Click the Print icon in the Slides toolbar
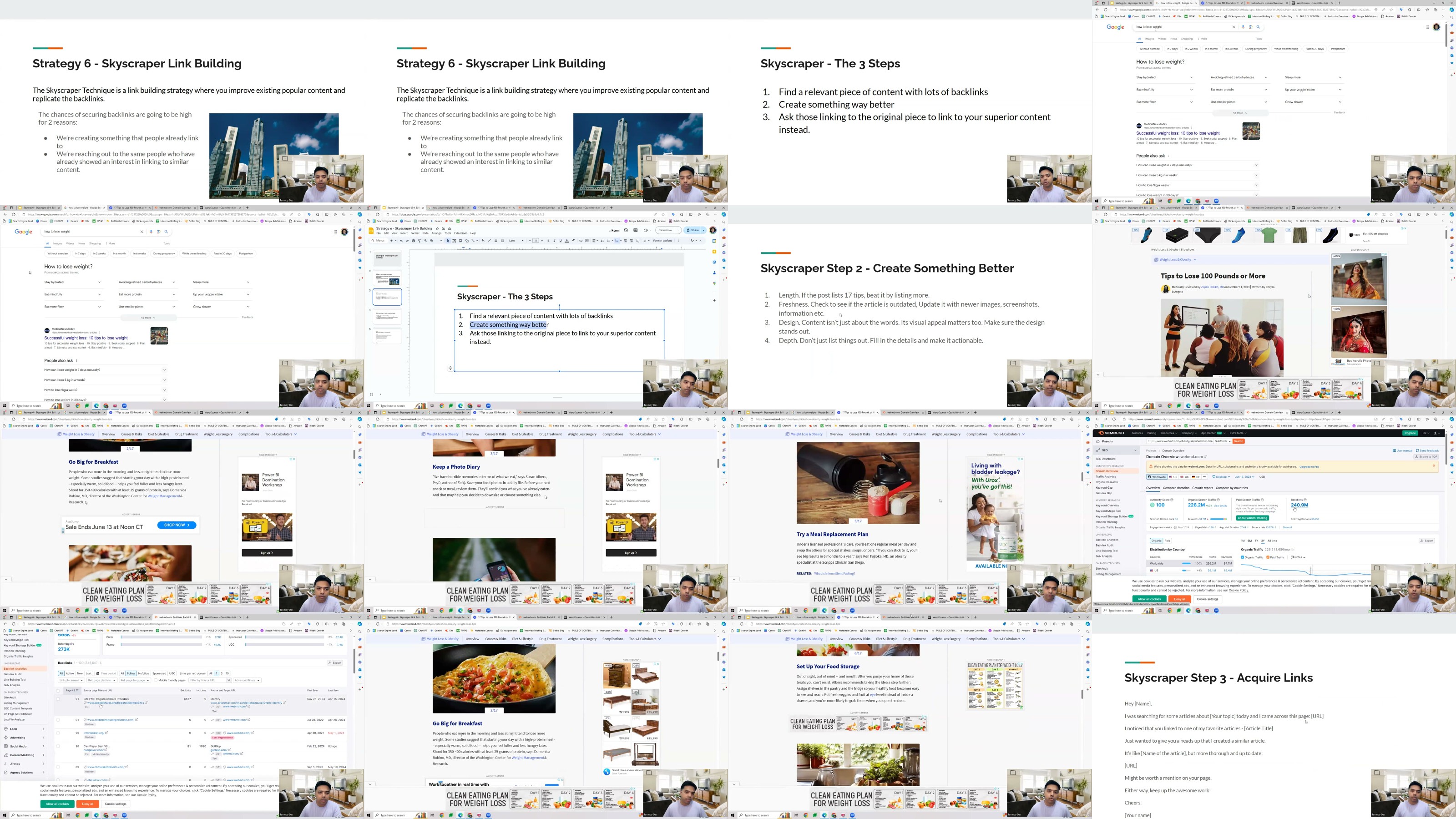The height and width of the screenshot is (819, 1456). 414,241
